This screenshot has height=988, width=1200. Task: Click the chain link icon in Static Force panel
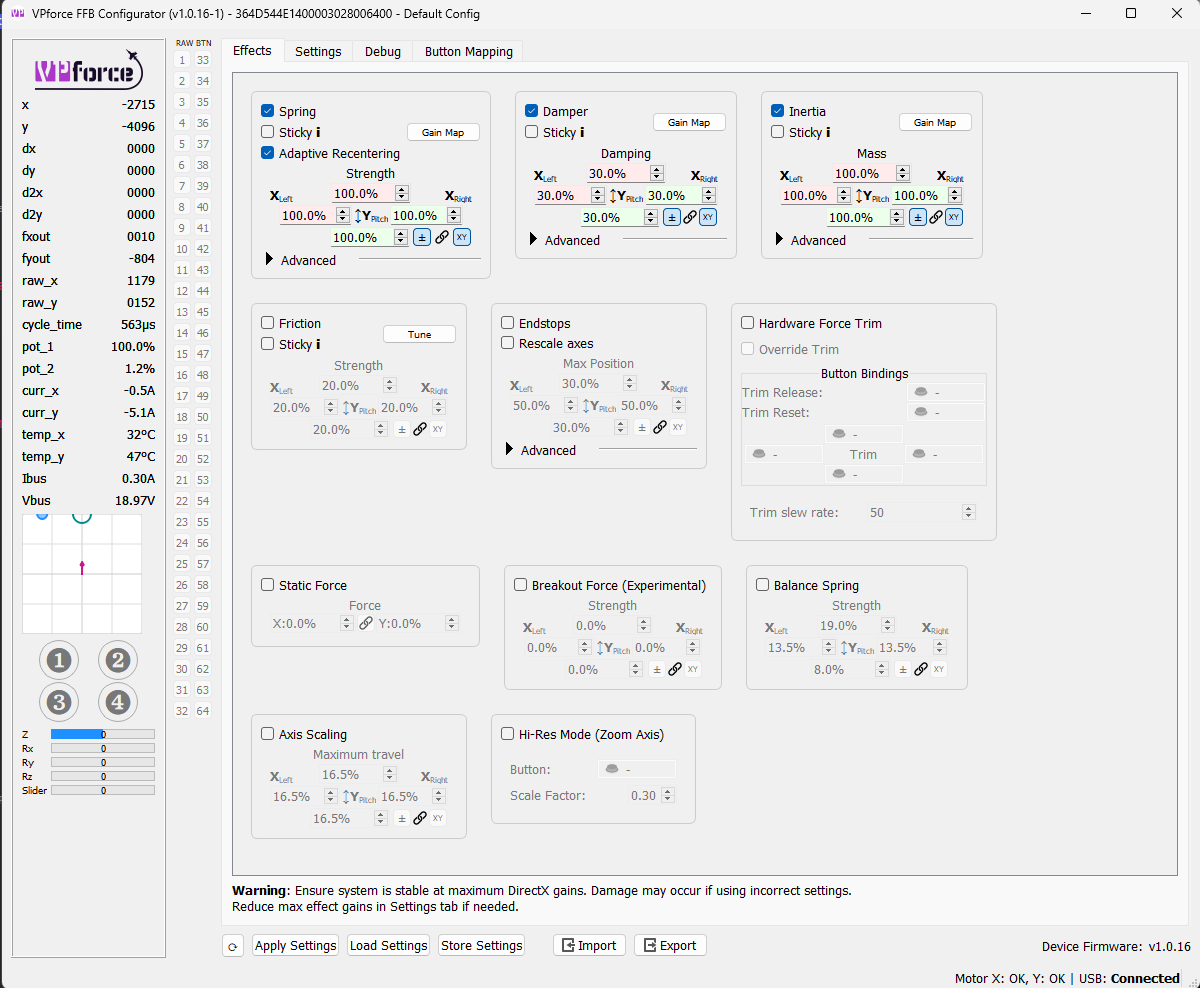coord(366,623)
